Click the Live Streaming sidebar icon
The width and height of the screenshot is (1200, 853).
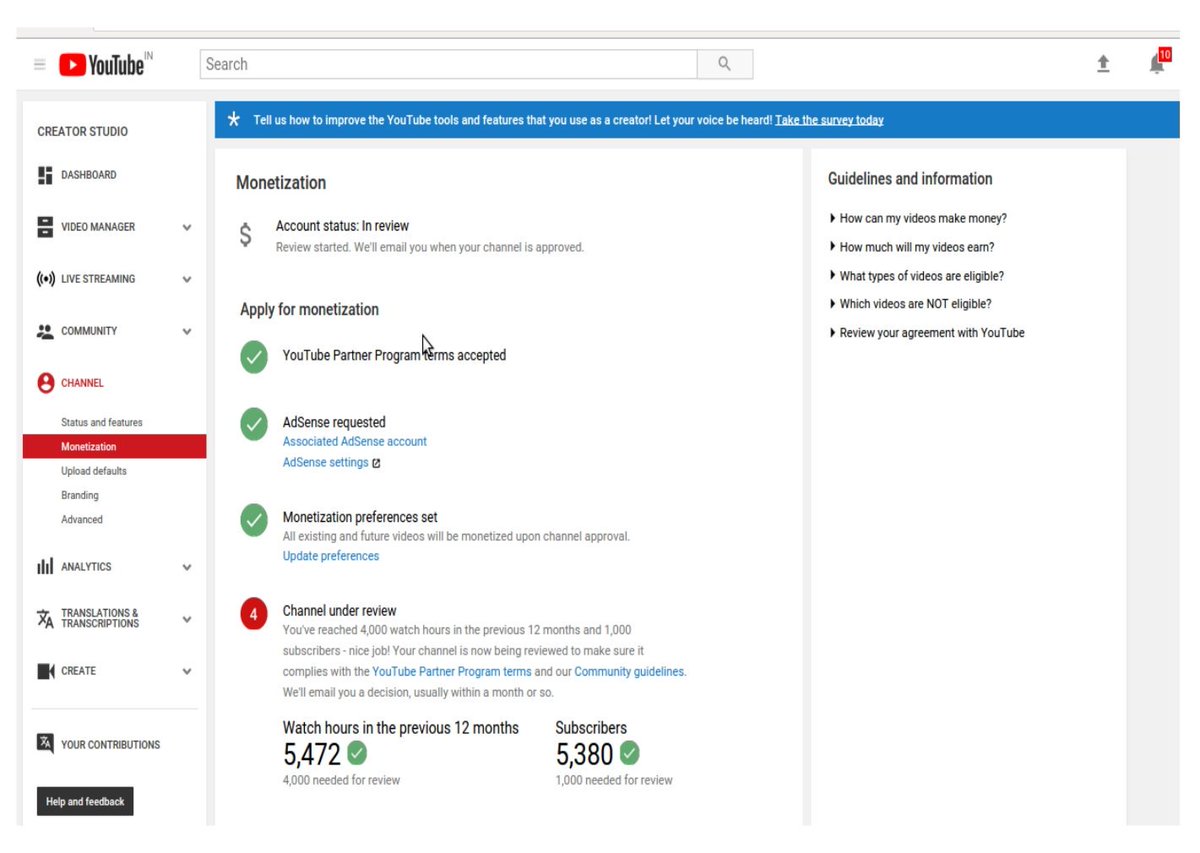click(45, 279)
